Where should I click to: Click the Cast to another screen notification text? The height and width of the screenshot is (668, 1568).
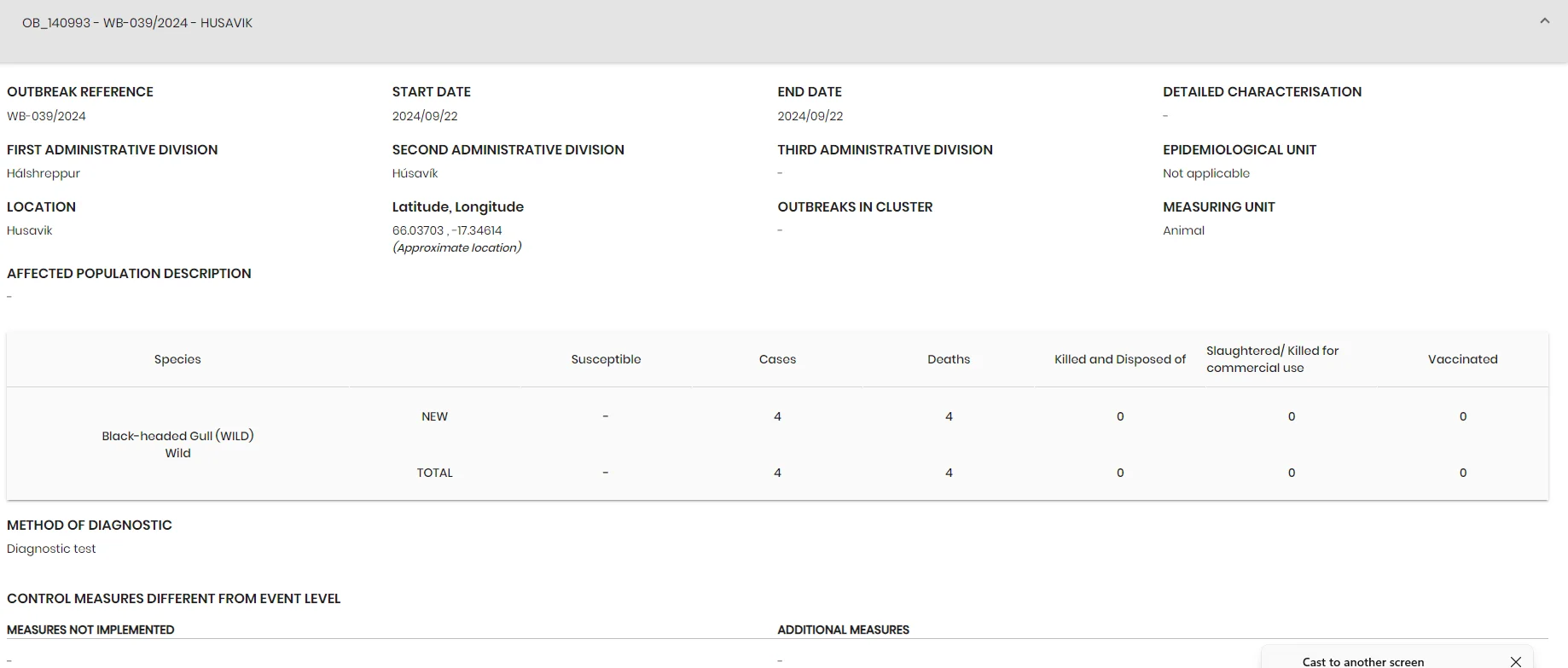1362,661
